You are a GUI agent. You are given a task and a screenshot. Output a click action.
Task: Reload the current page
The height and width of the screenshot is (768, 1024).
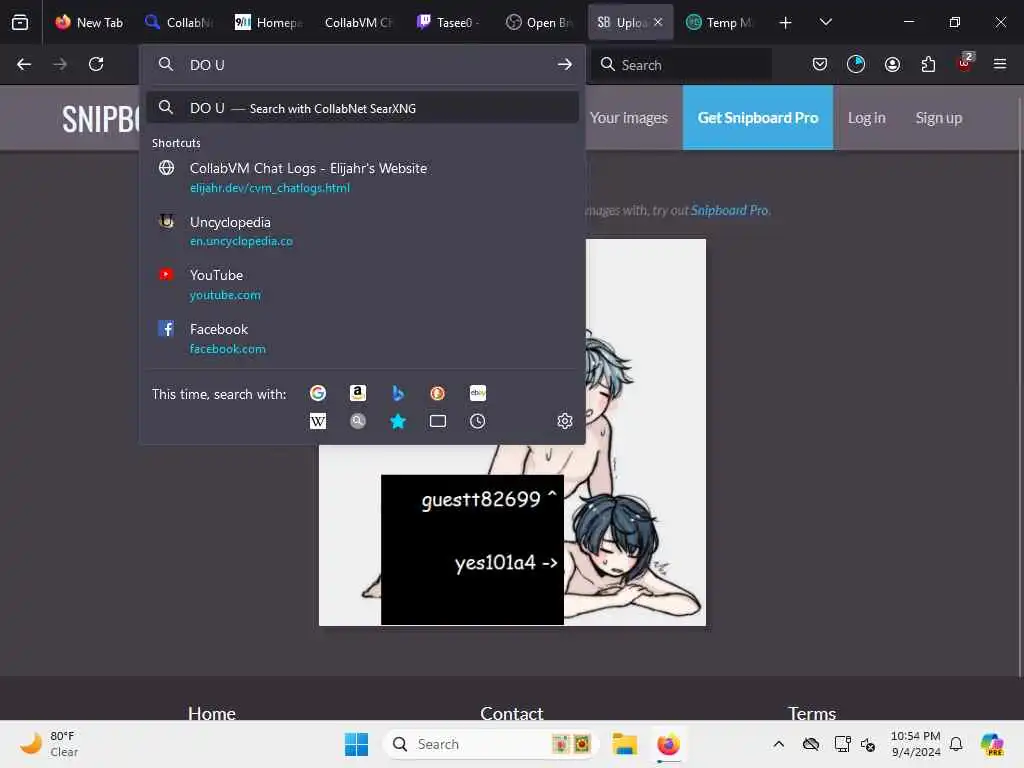pyautogui.click(x=96, y=64)
